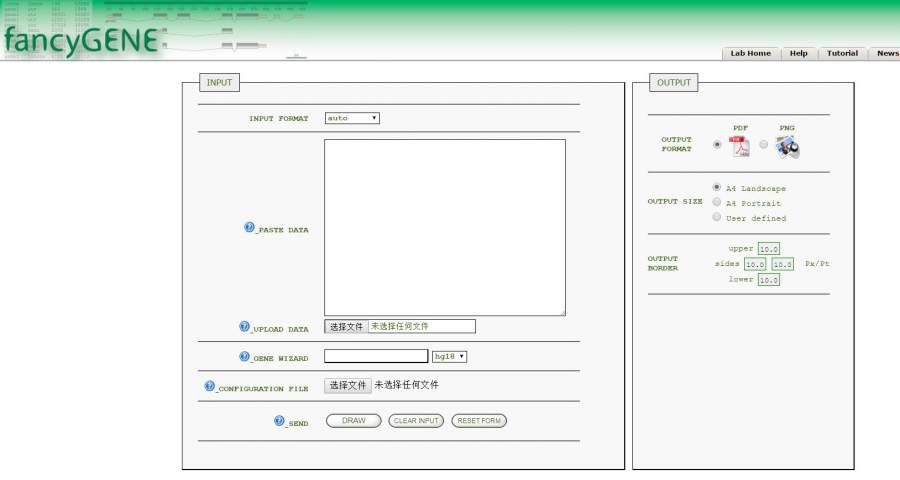Select PDF output format radio button
This screenshot has width=900, height=480.
click(x=717, y=144)
